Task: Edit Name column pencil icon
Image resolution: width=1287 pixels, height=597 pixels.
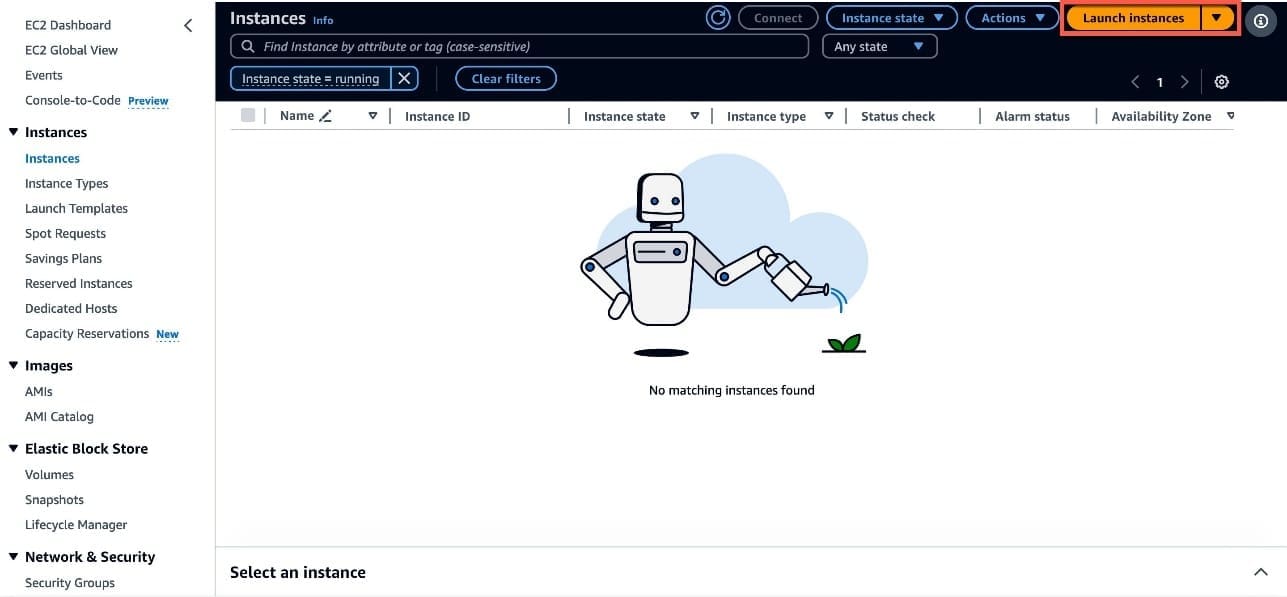Action: tap(325, 116)
